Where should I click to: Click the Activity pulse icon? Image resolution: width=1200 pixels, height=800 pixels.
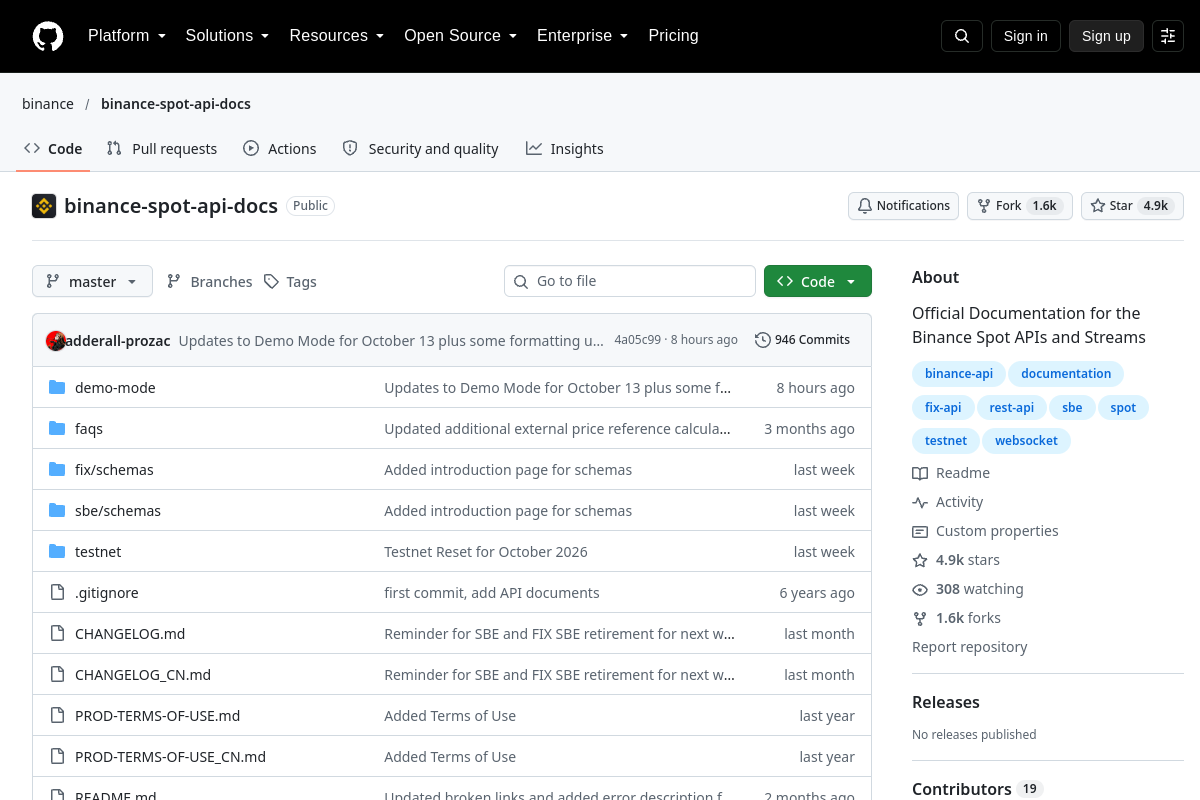click(920, 502)
